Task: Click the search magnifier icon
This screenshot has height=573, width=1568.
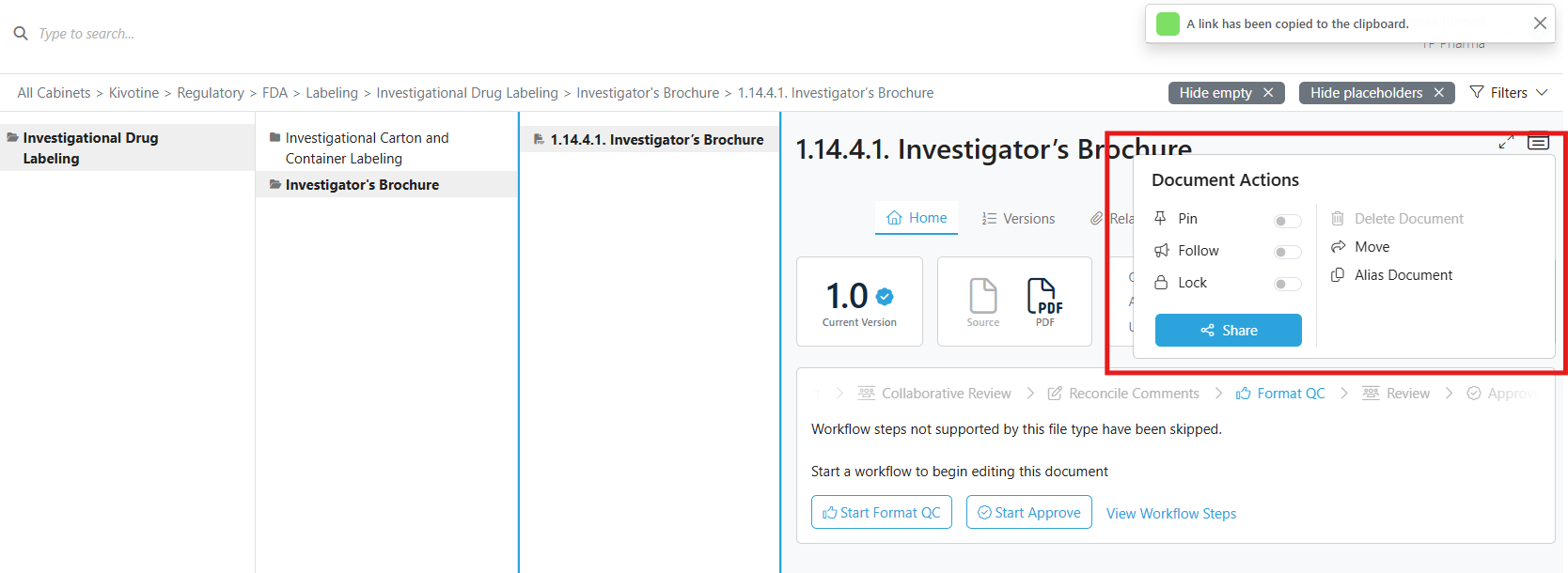Action: click(x=21, y=34)
